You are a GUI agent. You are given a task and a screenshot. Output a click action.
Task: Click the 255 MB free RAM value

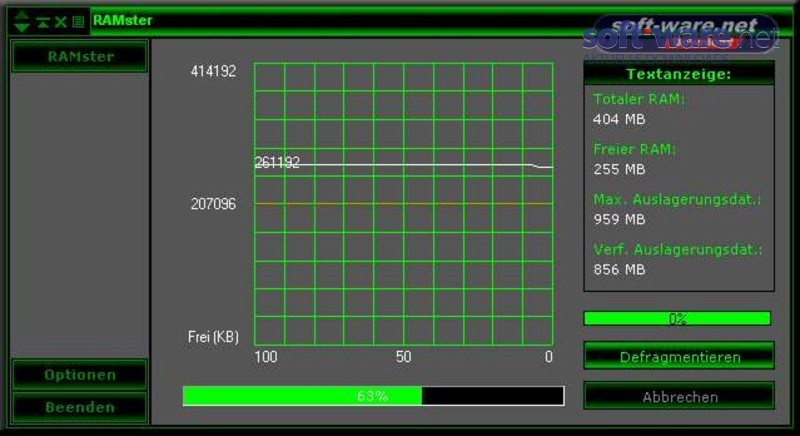click(x=619, y=169)
